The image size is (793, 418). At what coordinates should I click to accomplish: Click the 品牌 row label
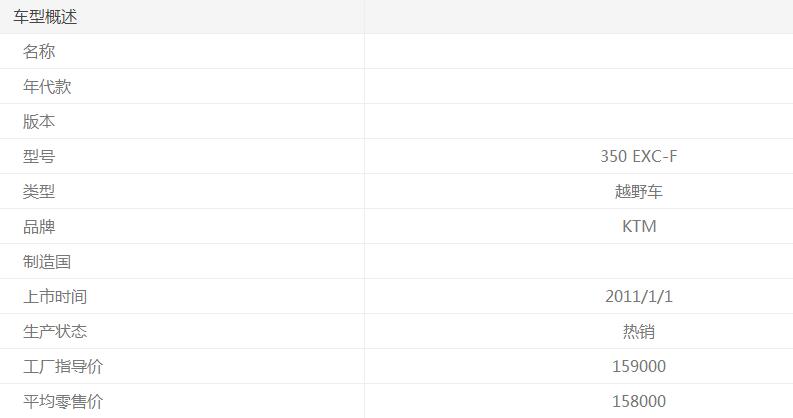tap(39, 227)
